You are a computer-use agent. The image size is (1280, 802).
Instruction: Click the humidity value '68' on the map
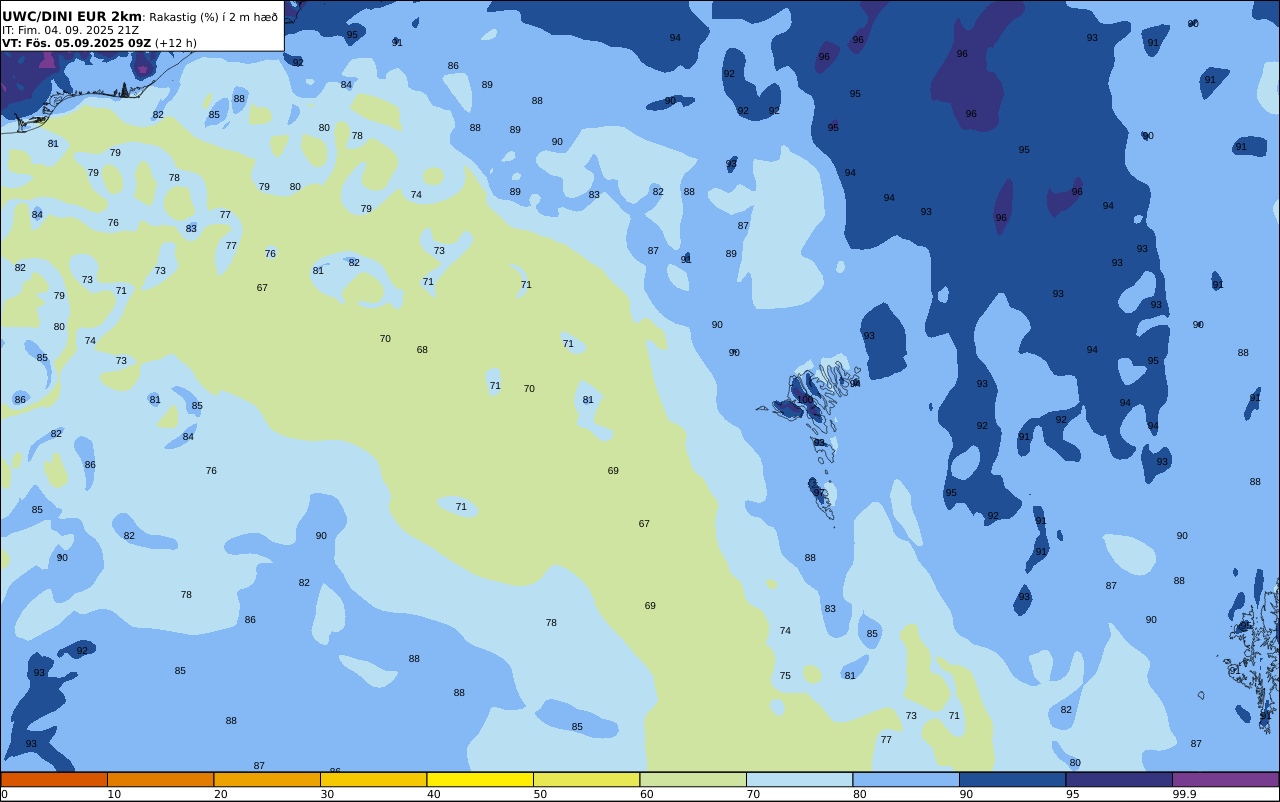coord(422,350)
